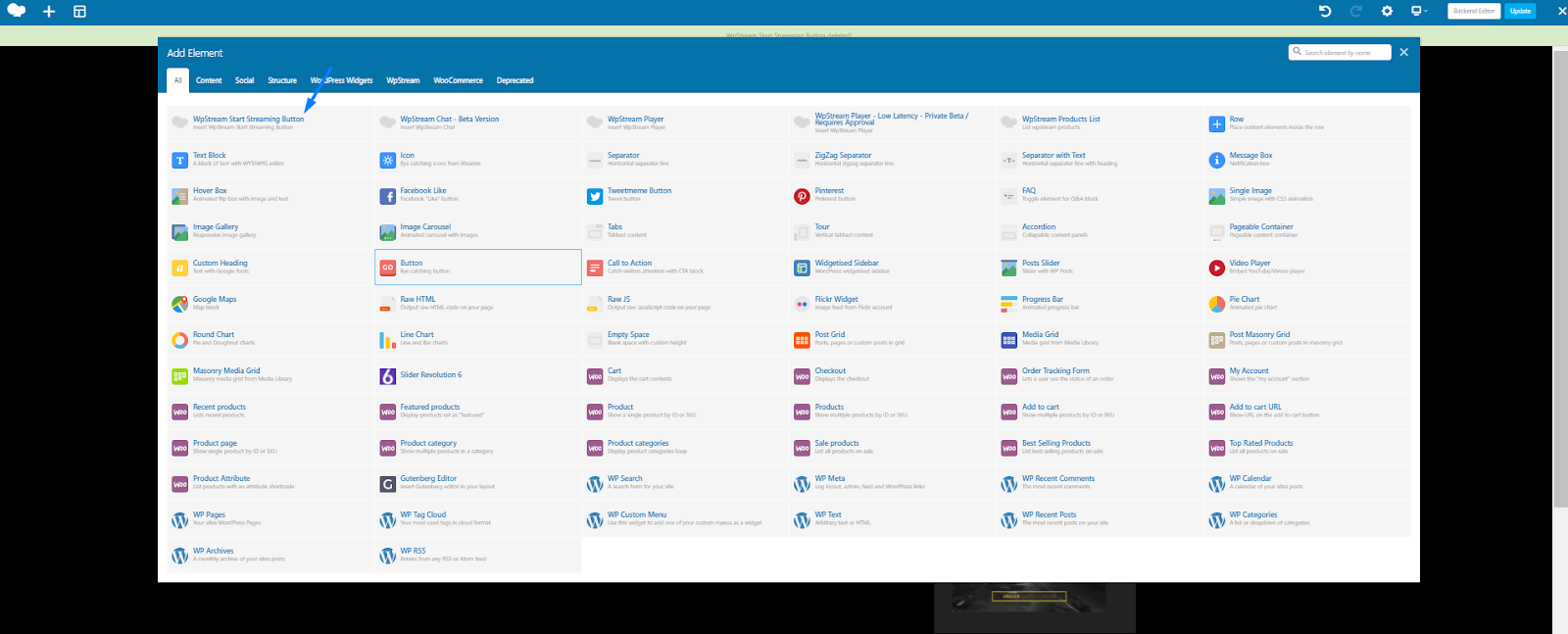Click the add element plus icon
Viewport: 1568px width, 634px height.
(49, 11)
